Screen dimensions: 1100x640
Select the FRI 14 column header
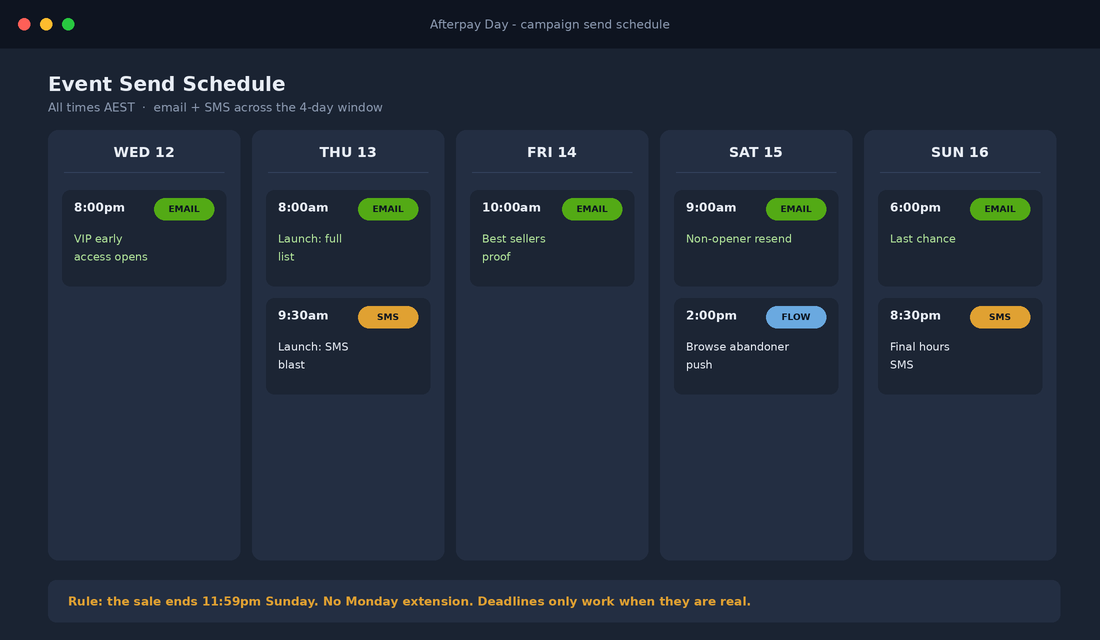(x=552, y=152)
